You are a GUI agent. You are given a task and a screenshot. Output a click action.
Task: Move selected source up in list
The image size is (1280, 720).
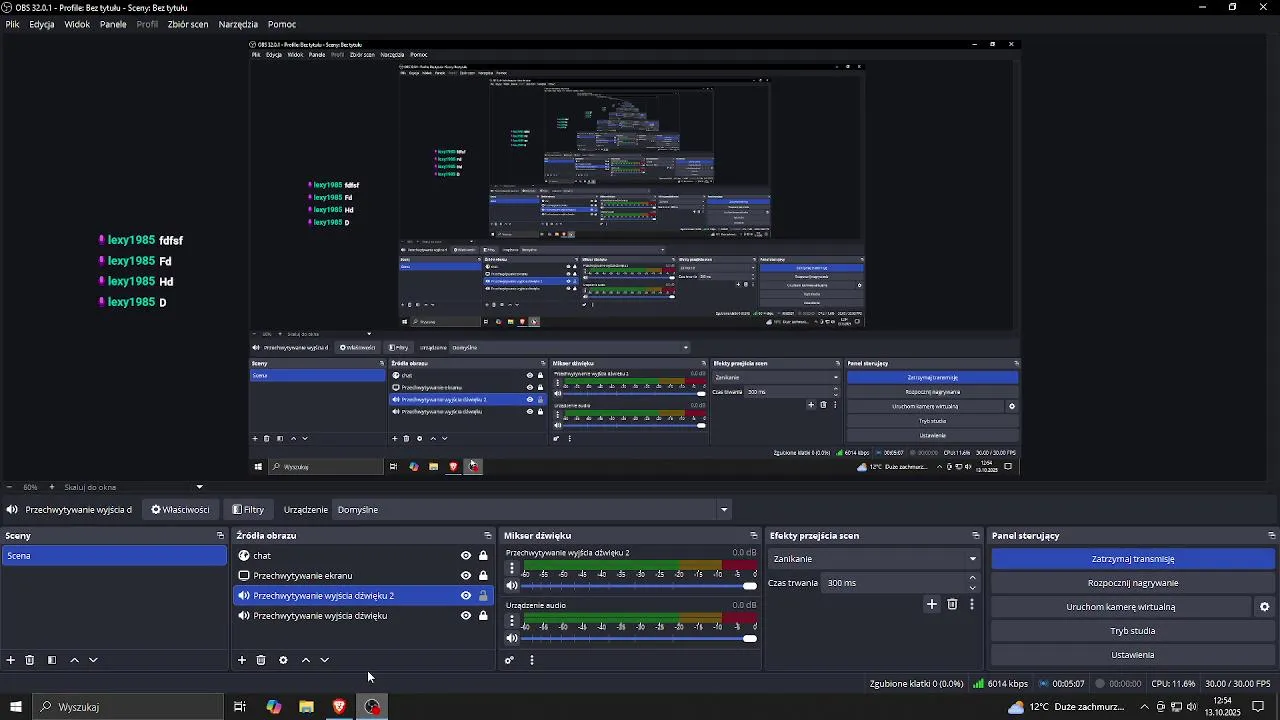[x=306, y=660]
